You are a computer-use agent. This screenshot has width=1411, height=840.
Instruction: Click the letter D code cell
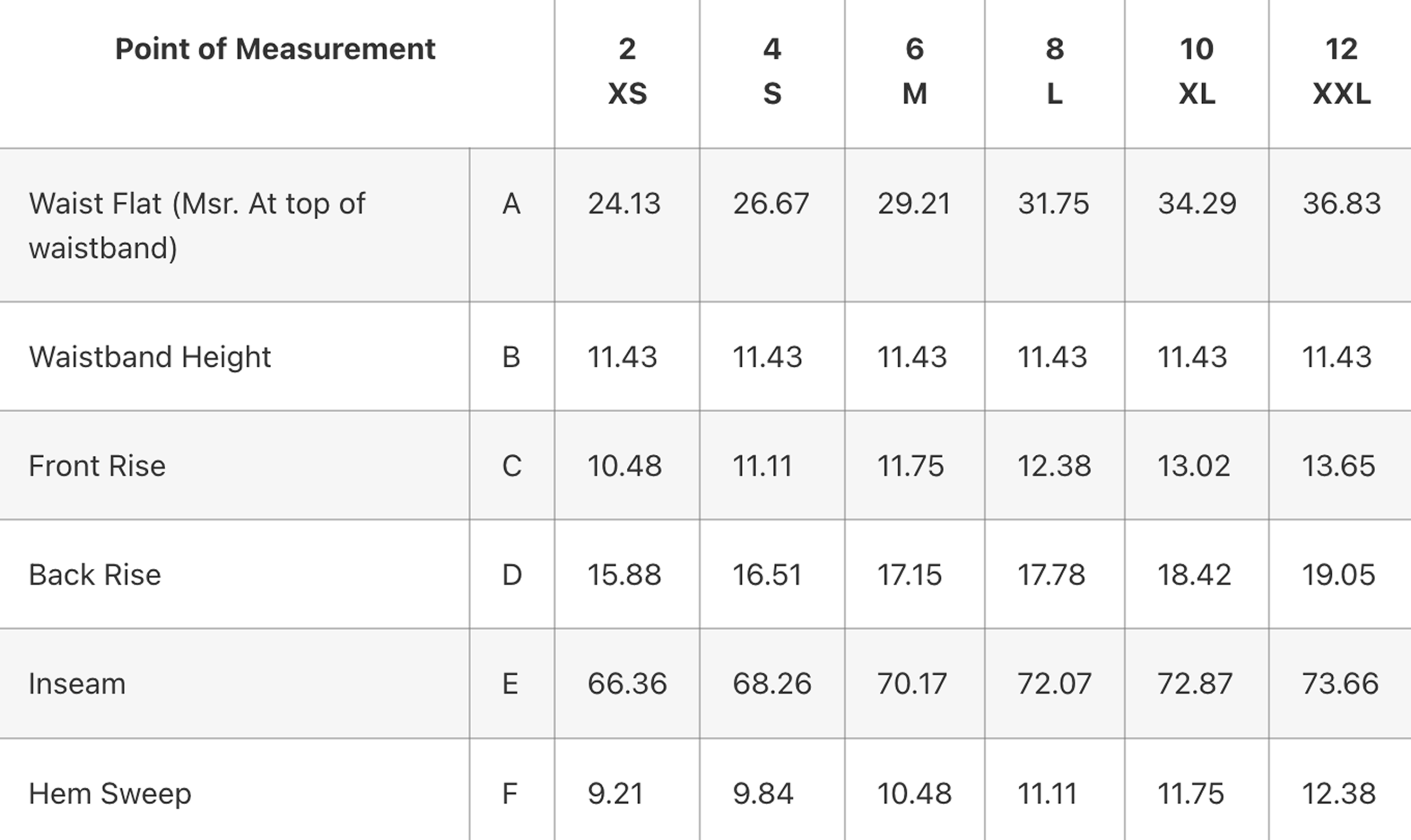pyautogui.click(x=511, y=574)
